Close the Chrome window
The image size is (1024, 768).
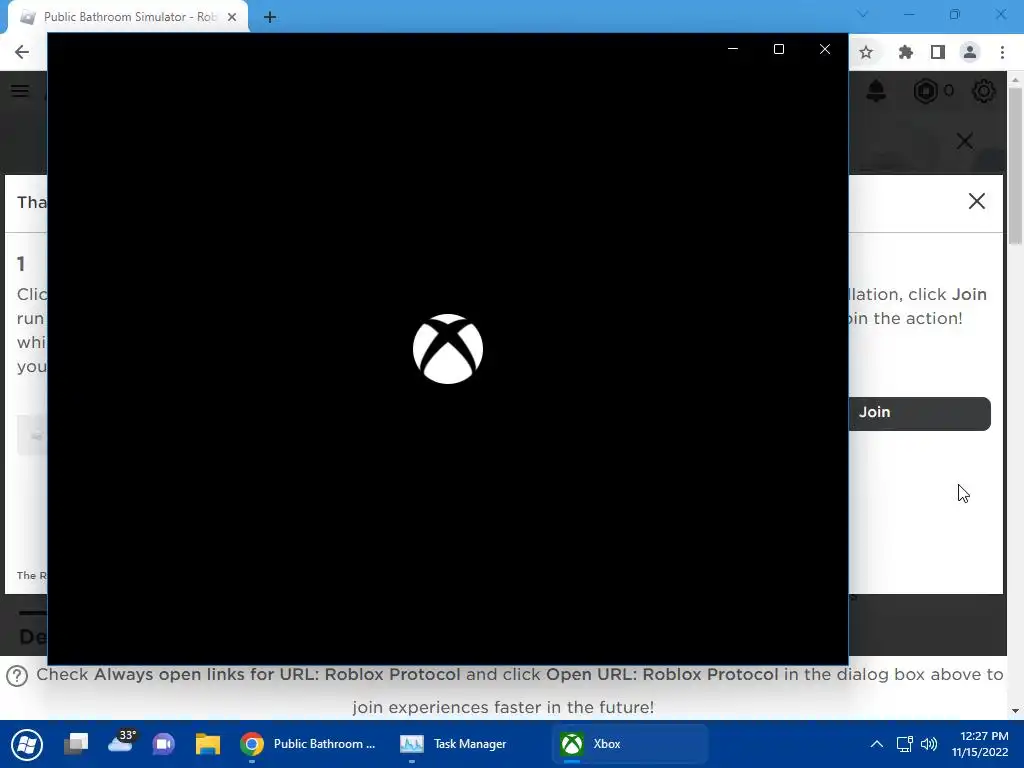[1001, 14]
